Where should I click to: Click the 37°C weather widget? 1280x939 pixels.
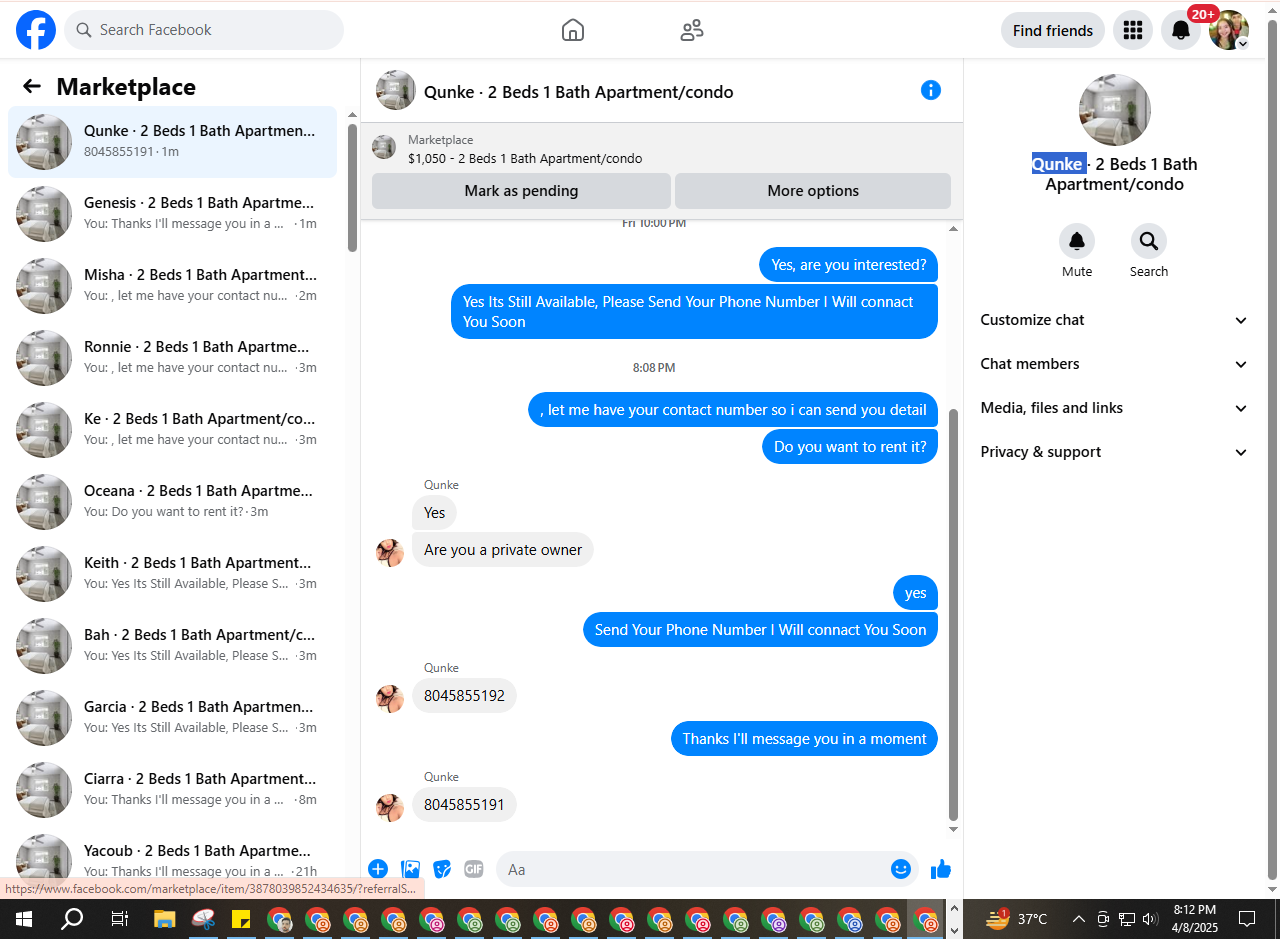pyautogui.click(x=1017, y=918)
